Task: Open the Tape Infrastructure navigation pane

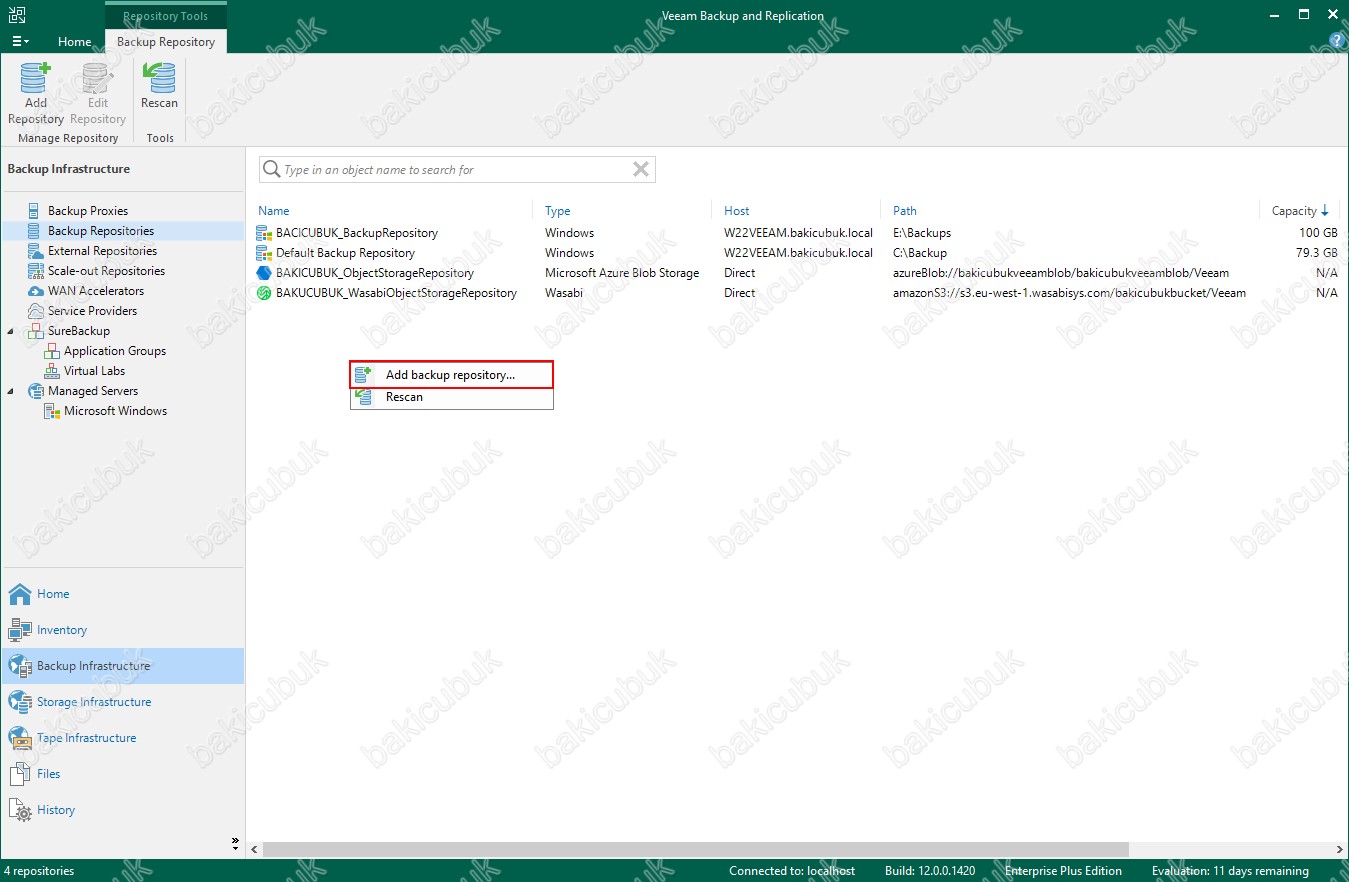Action: pyautogui.click(x=122, y=738)
